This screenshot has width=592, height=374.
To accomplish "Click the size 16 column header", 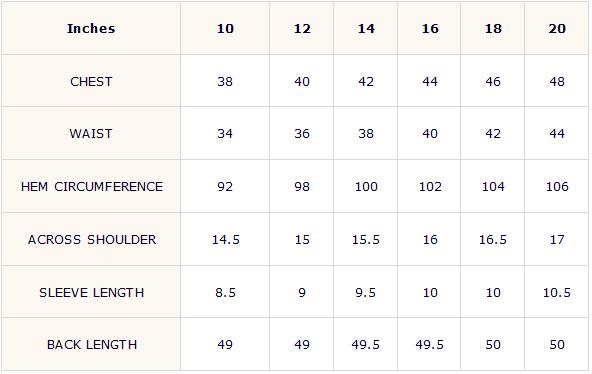I will 430,29.
